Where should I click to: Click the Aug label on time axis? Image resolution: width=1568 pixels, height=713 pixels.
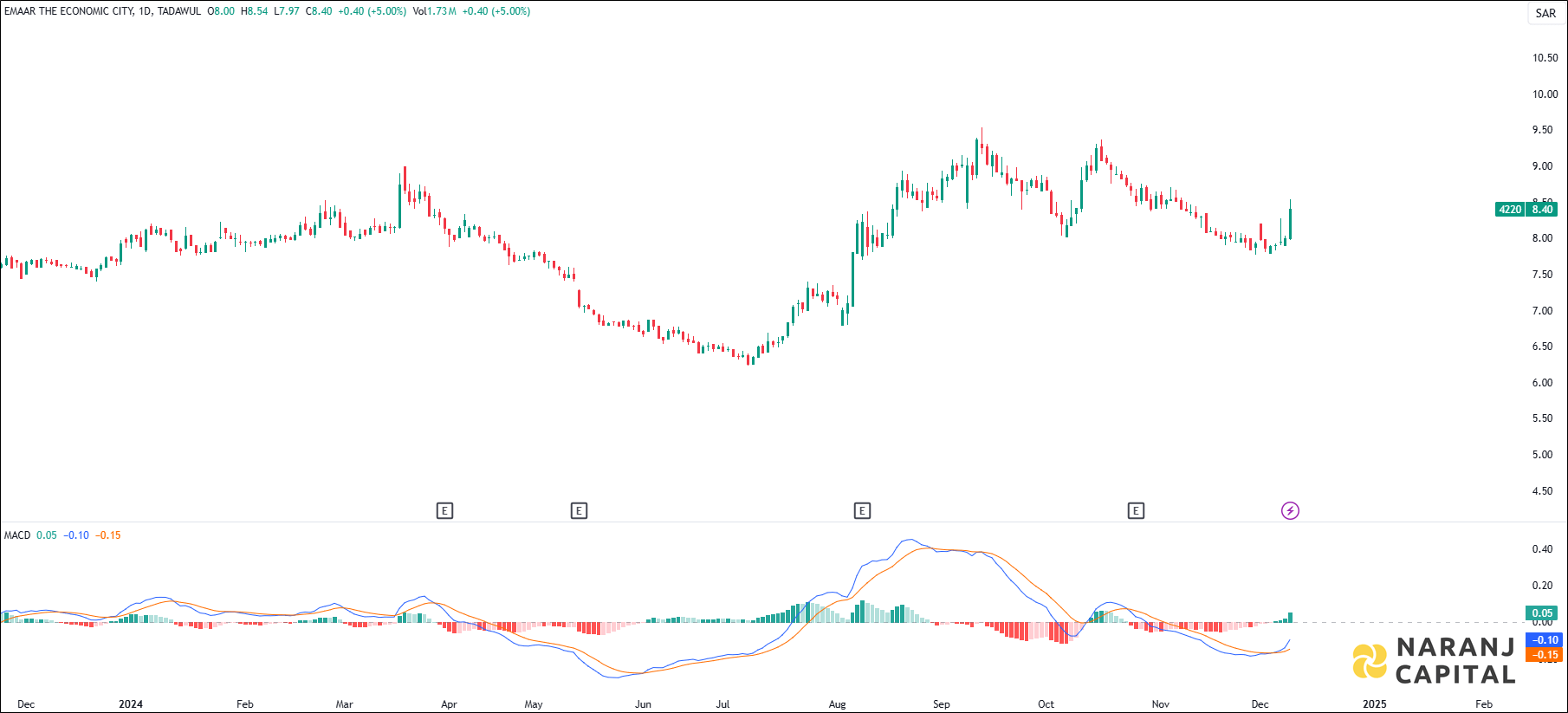[x=837, y=704]
